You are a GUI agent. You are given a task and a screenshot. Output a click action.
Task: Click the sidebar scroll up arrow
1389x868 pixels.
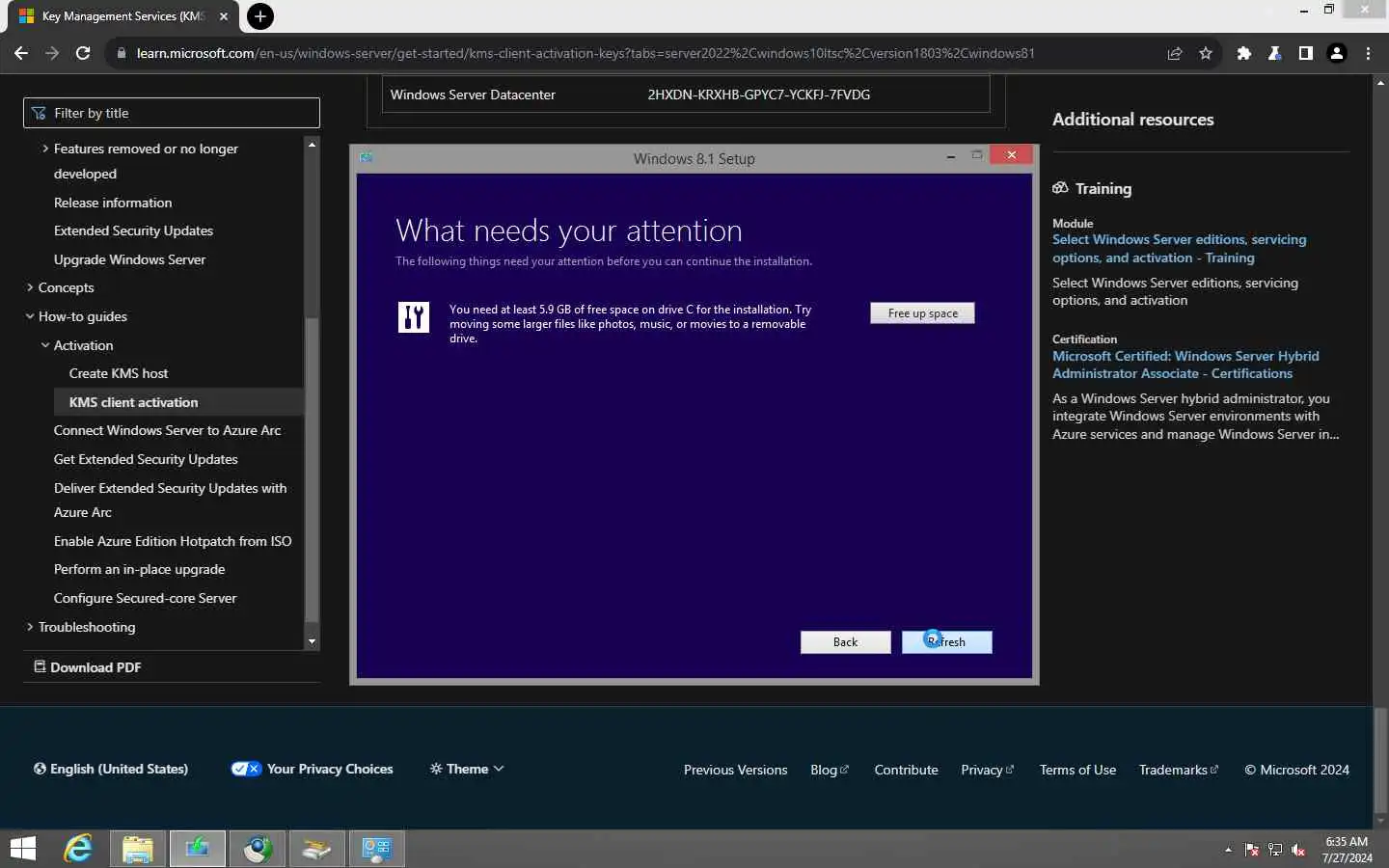click(312, 144)
